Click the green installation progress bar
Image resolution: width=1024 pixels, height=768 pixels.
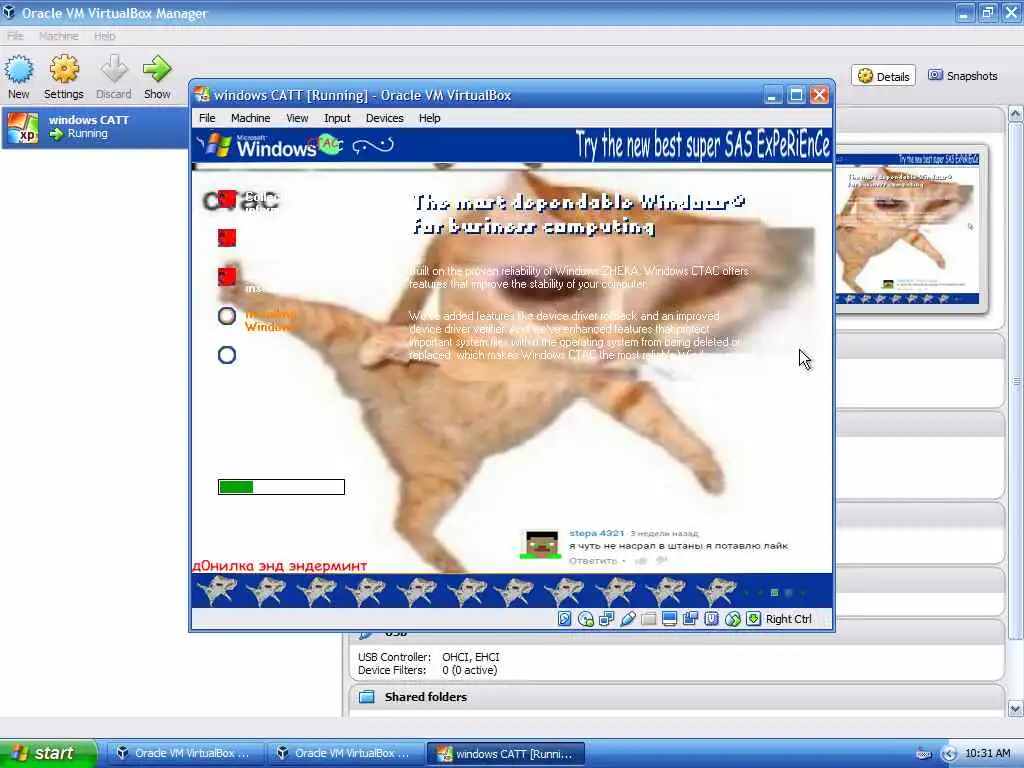click(281, 487)
